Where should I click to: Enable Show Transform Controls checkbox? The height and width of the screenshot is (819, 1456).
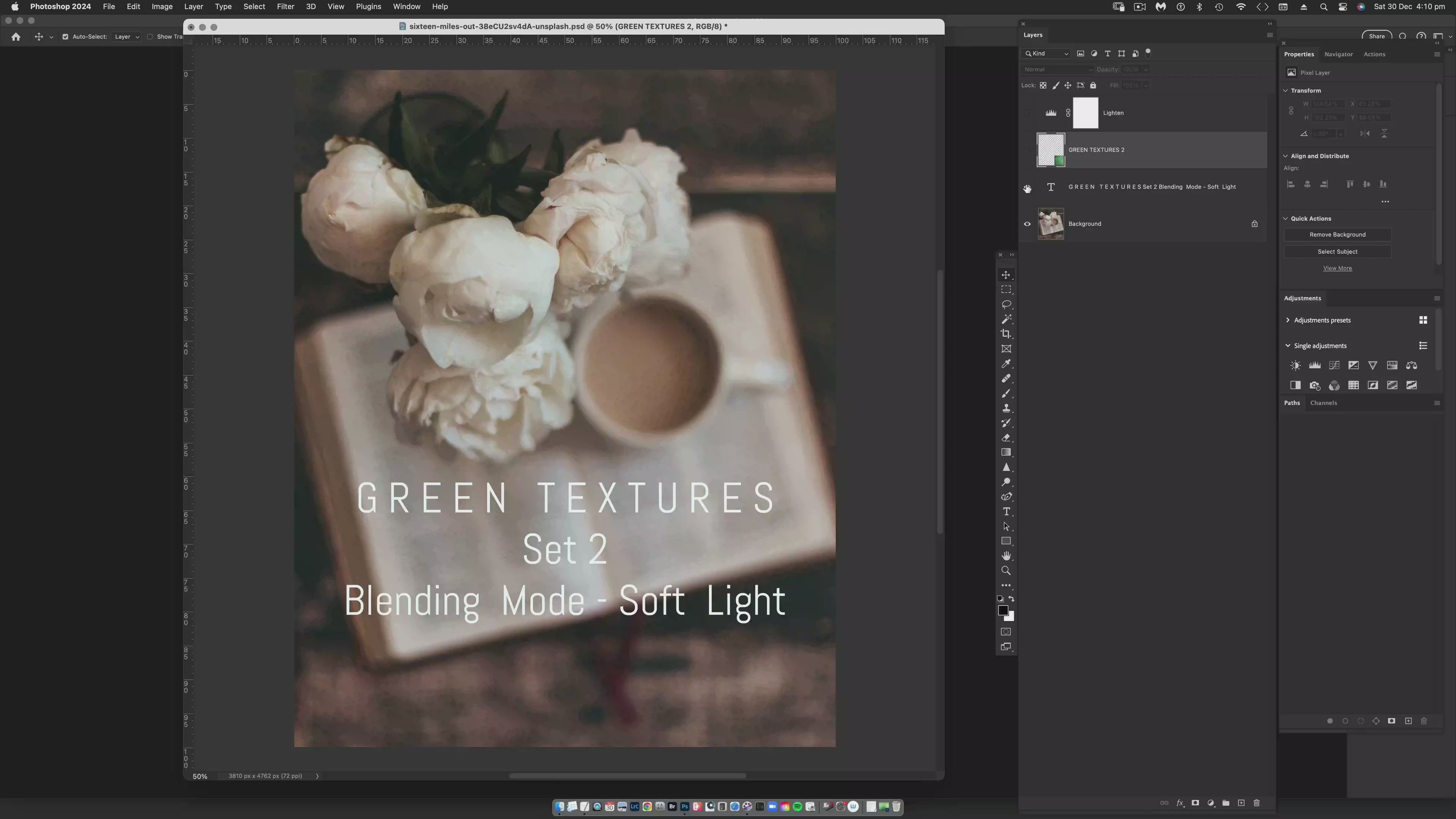[x=150, y=37]
